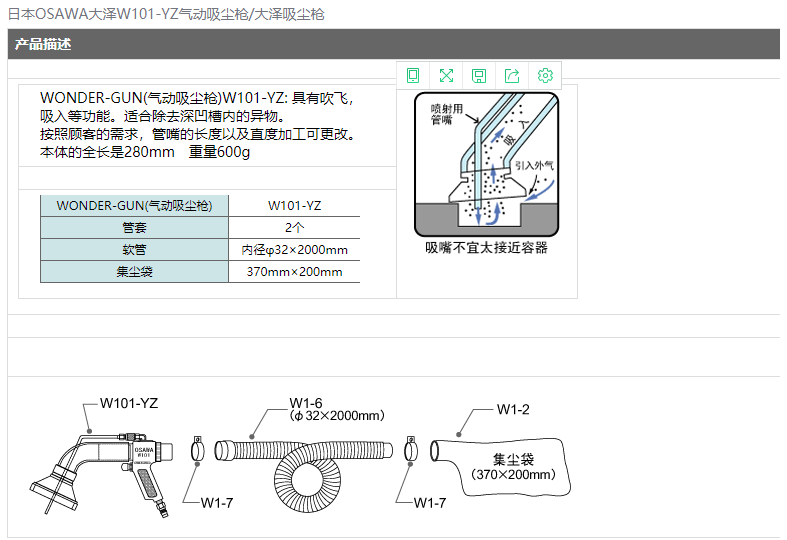This screenshot has height=540, width=787.
Task: Click the W101-YZ table cell
Action: tap(294, 205)
